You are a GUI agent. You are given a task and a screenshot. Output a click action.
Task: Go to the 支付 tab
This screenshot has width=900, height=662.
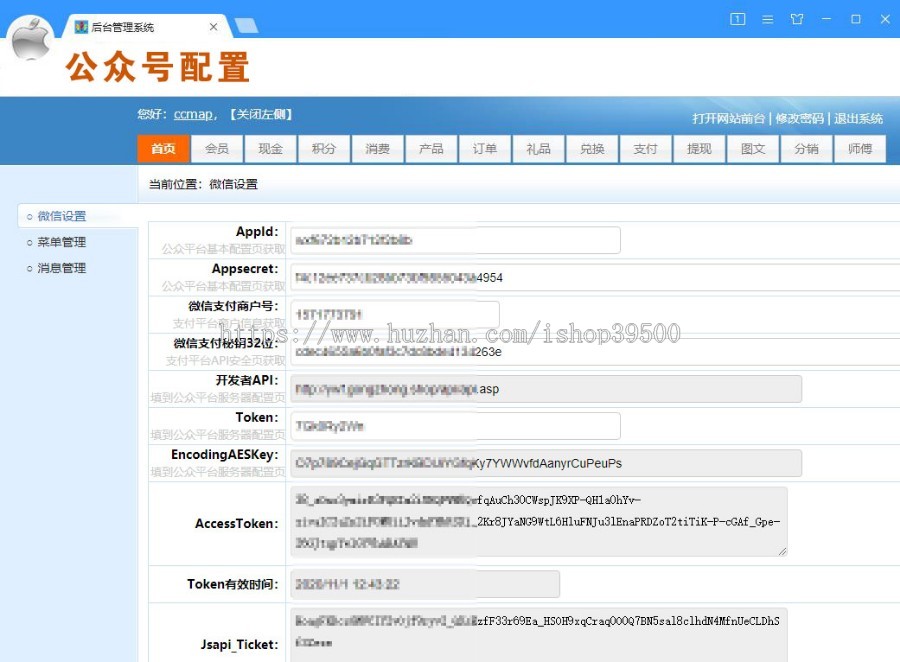pyautogui.click(x=645, y=149)
